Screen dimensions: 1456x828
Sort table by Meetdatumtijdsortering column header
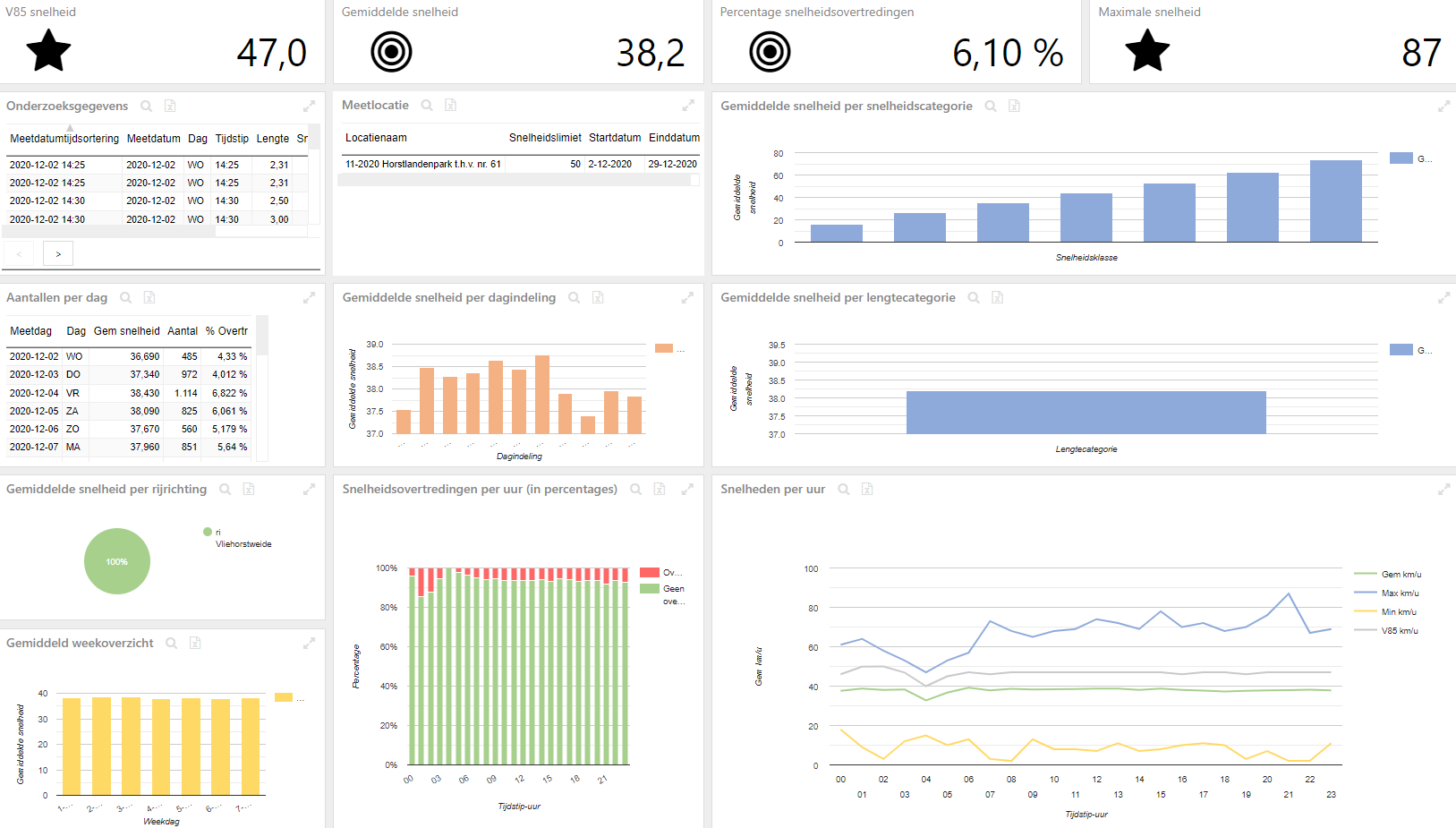(64, 139)
